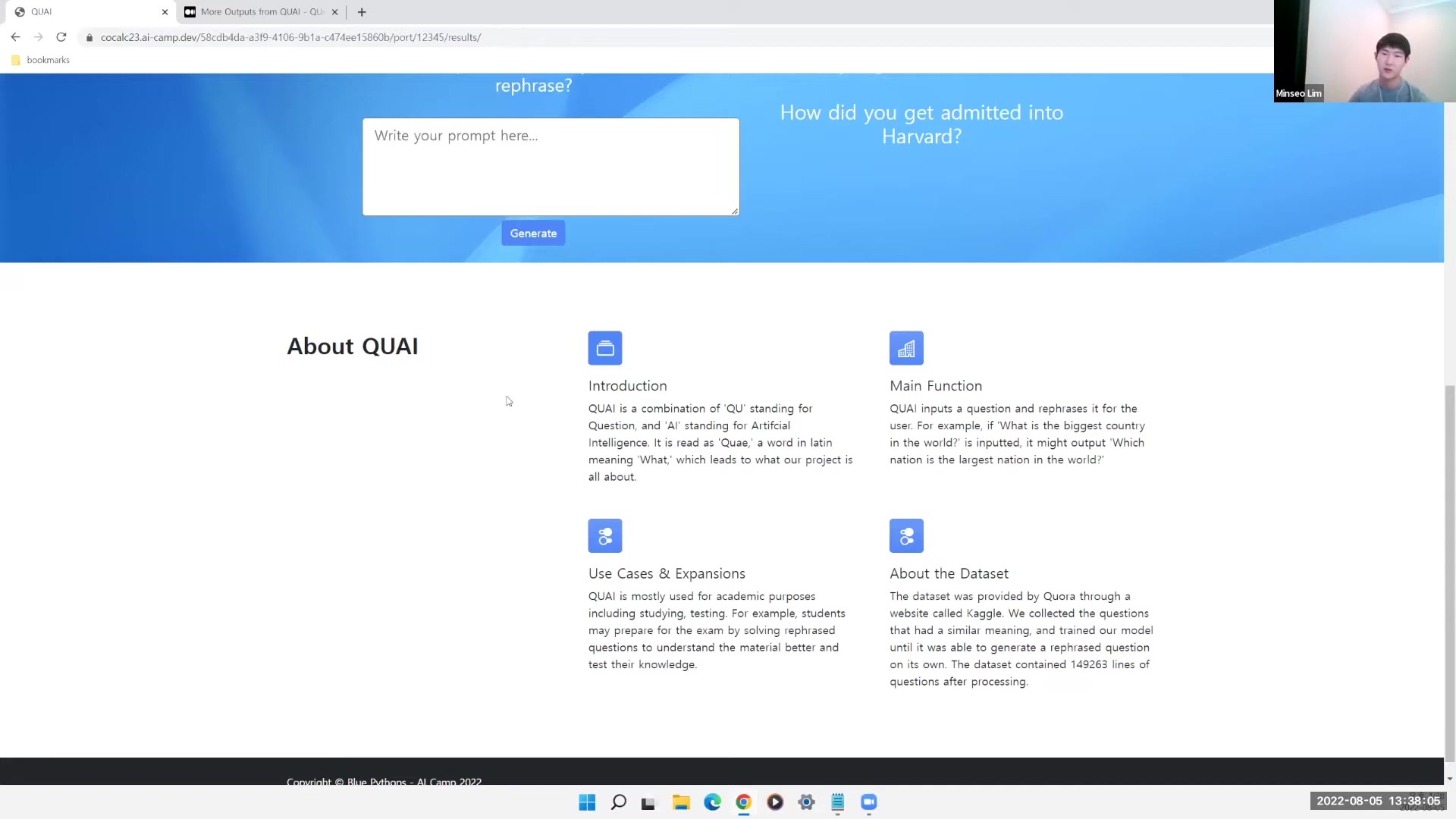1456x819 pixels.
Task: Click the Generate button
Action: click(x=533, y=234)
